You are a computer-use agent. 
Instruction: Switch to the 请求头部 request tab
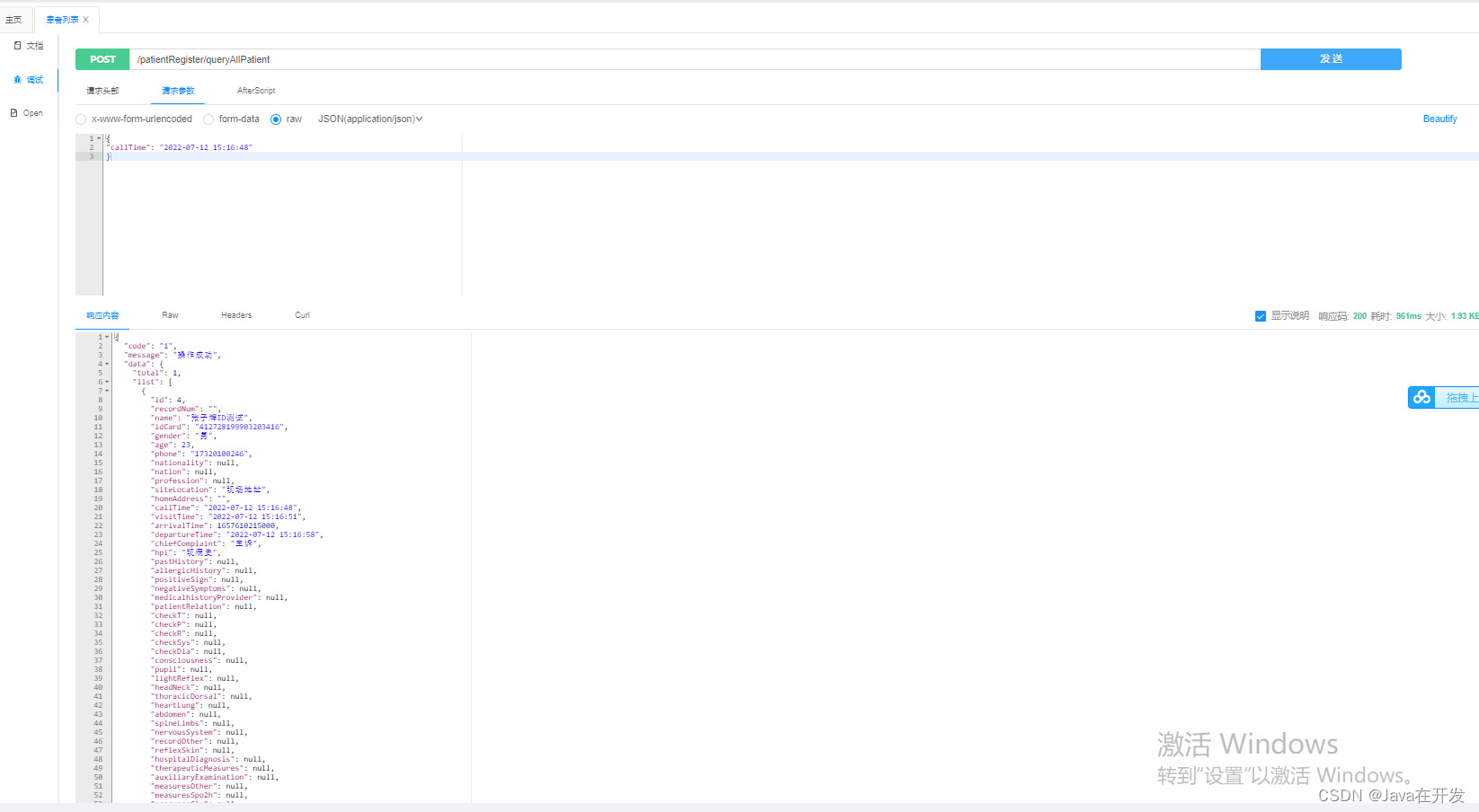[x=102, y=90]
